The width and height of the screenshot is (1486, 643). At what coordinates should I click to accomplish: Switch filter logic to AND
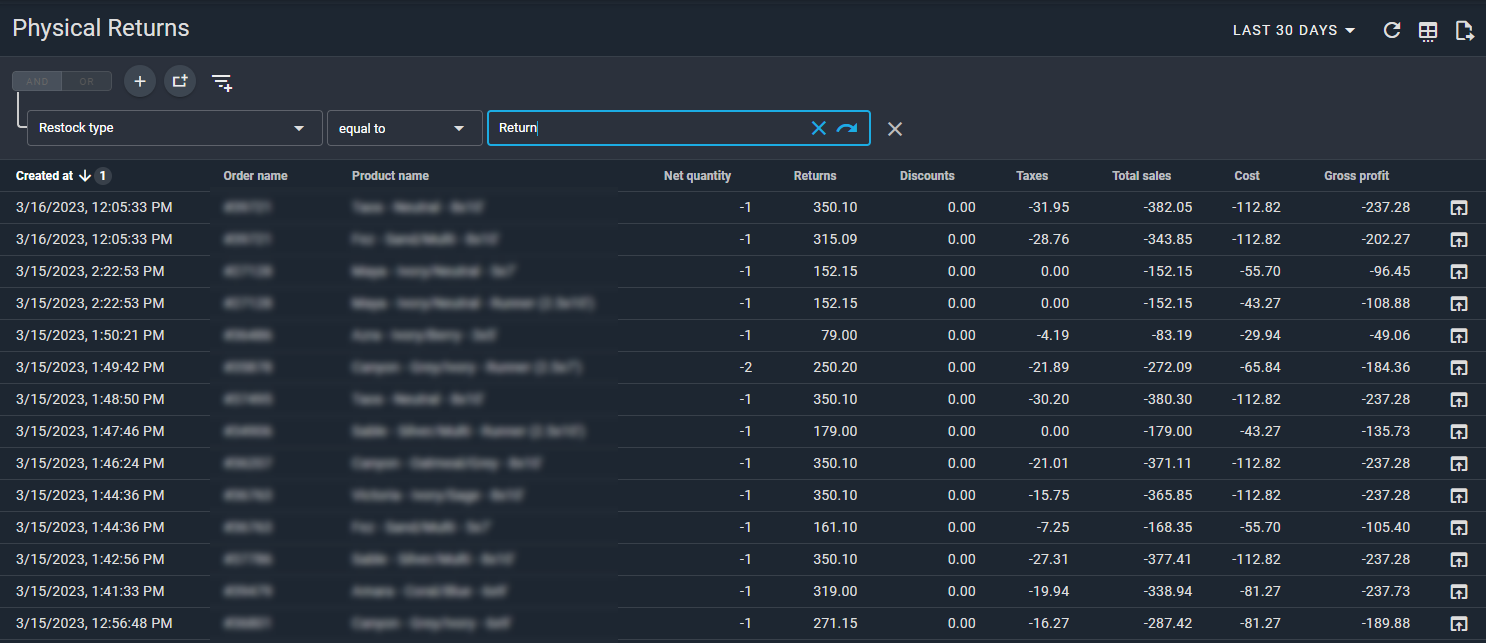pos(37,82)
